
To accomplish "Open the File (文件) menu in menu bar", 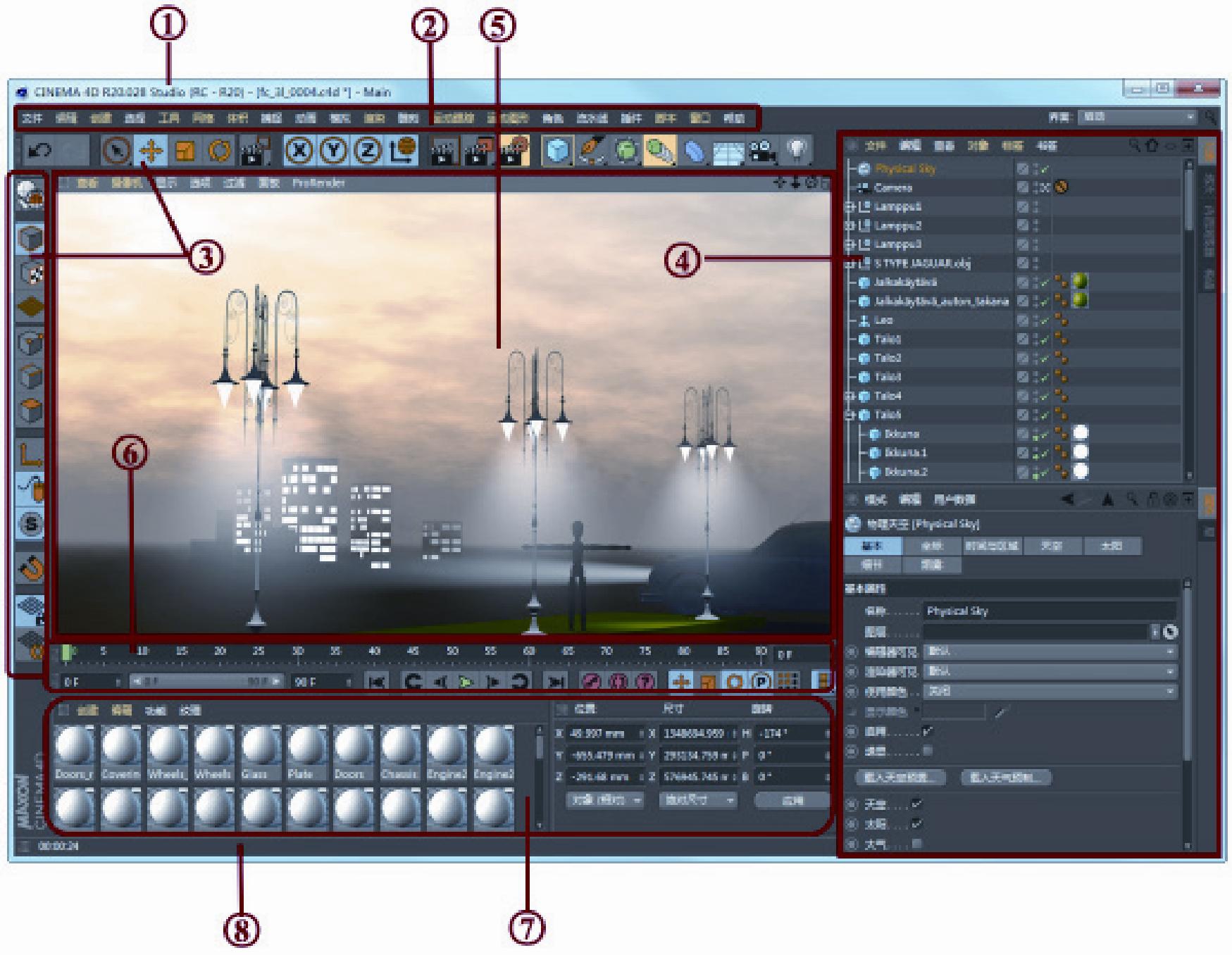I will [32, 118].
